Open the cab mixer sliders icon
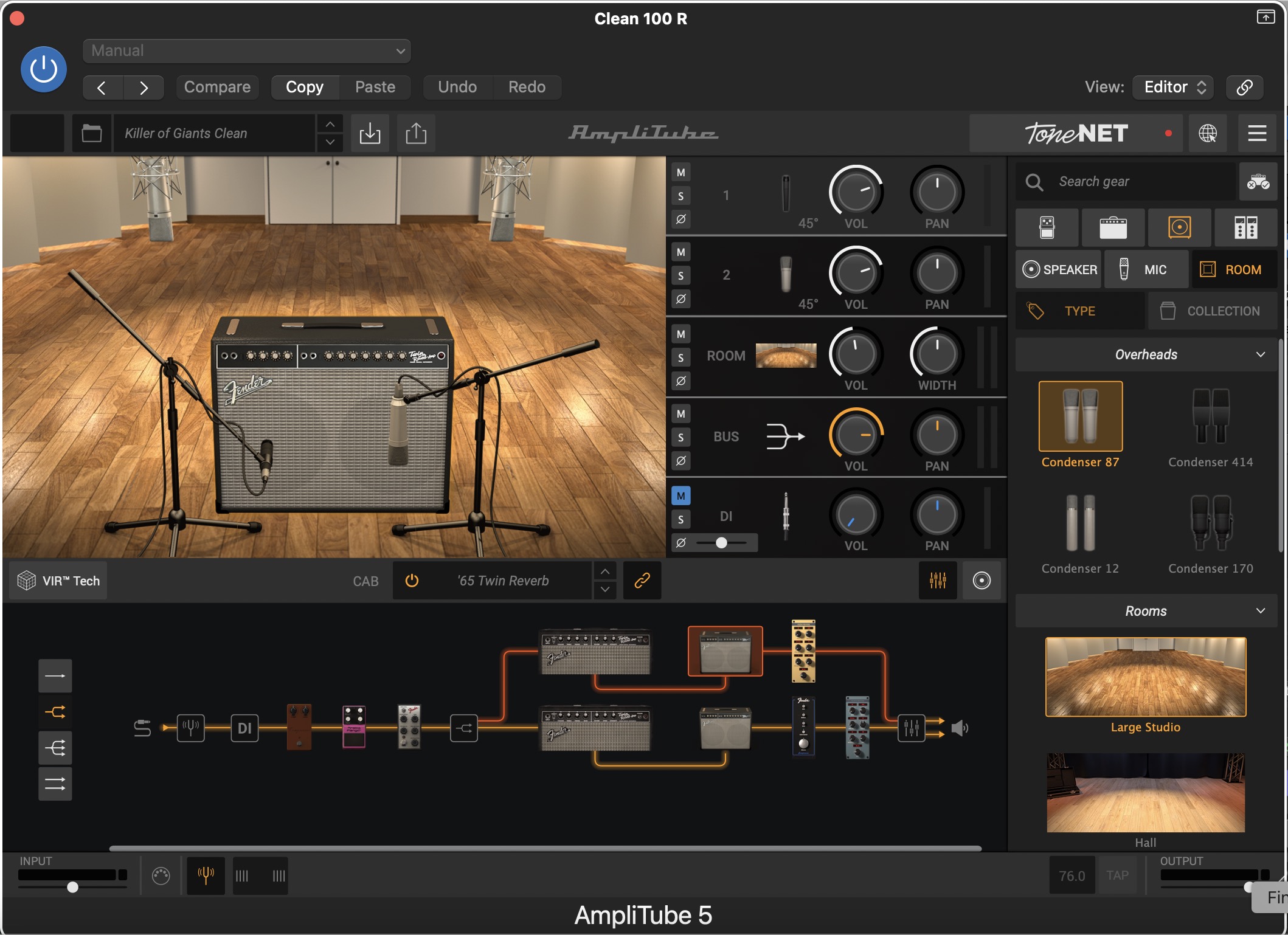This screenshot has height=935, width=1288. coord(938,581)
